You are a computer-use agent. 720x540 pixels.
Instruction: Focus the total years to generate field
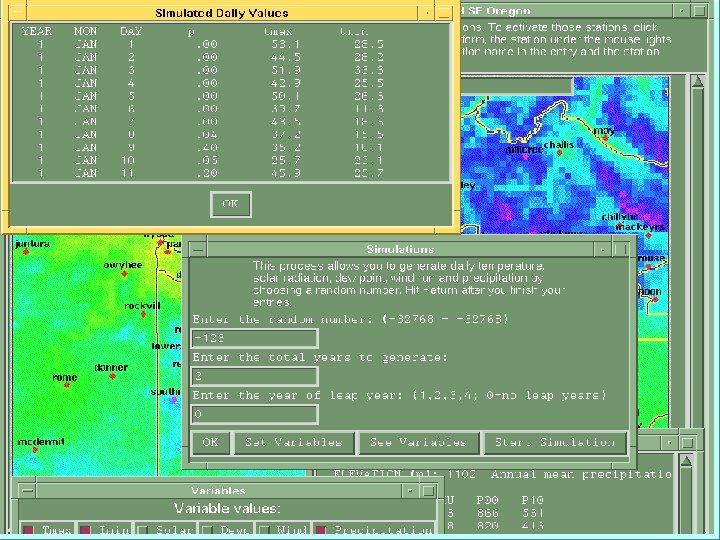pyautogui.click(x=254, y=376)
